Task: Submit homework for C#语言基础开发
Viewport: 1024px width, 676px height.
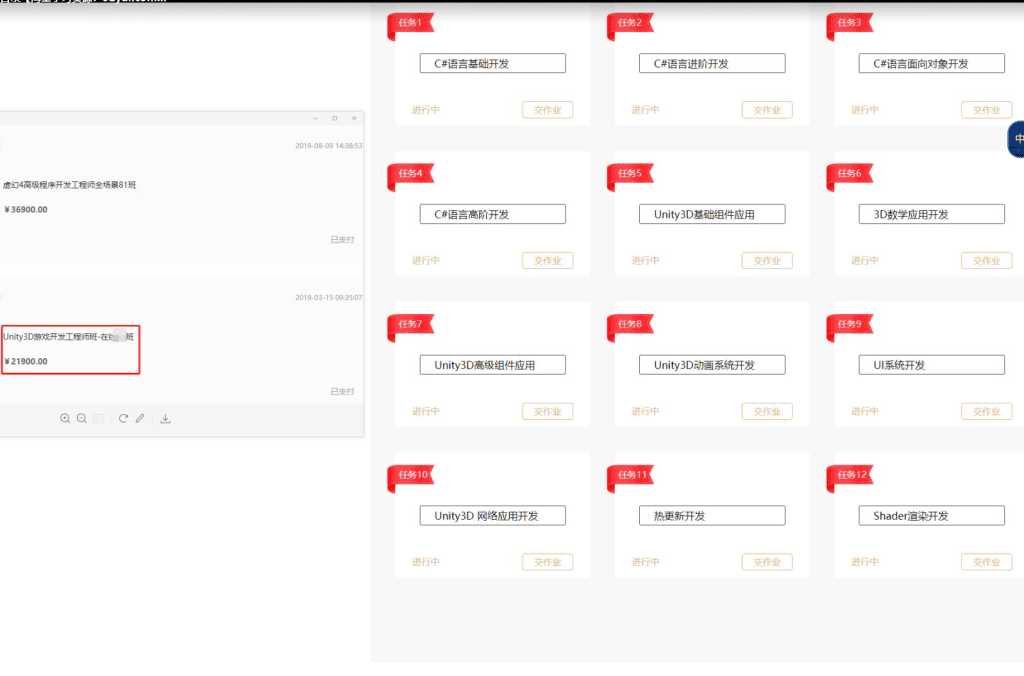Action: pos(547,110)
